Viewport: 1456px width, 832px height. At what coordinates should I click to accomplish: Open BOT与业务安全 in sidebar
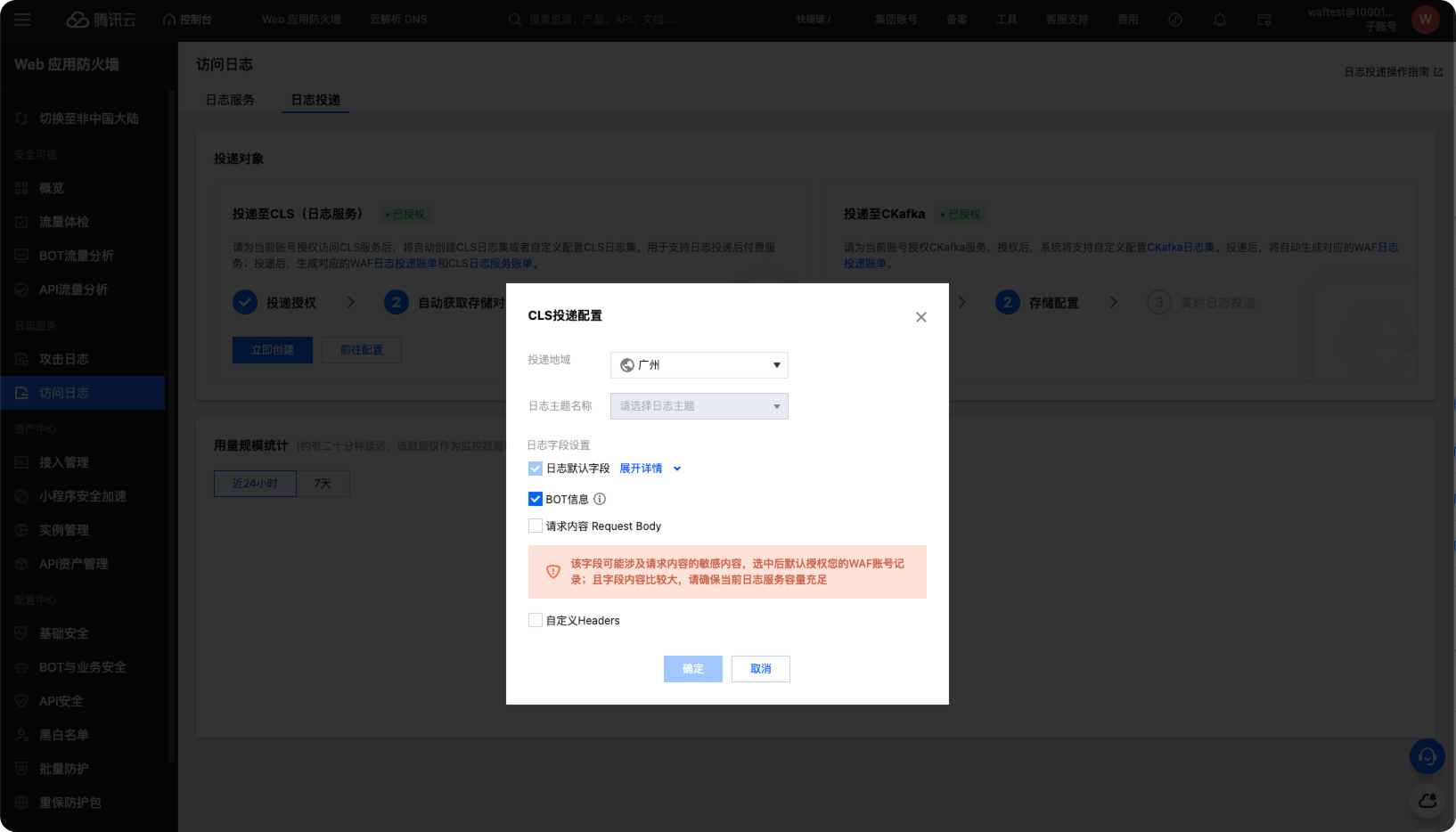[83, 667]
